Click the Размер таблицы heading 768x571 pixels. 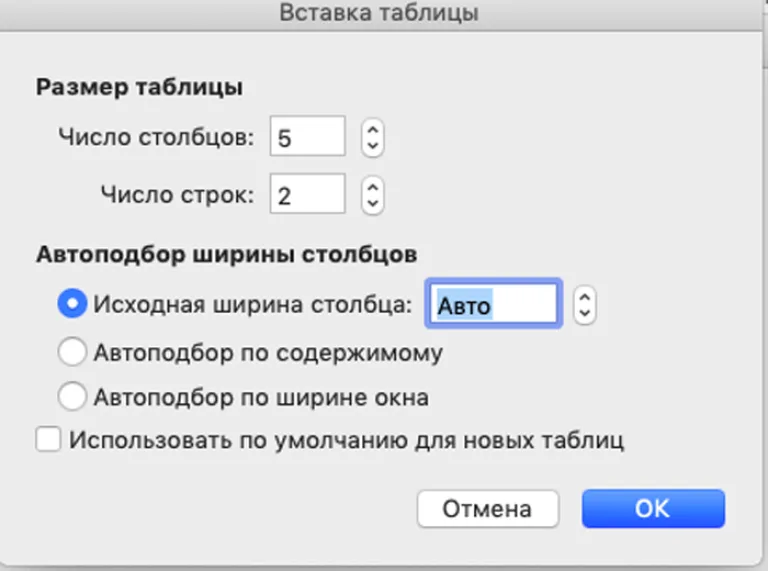click(140, 87)
